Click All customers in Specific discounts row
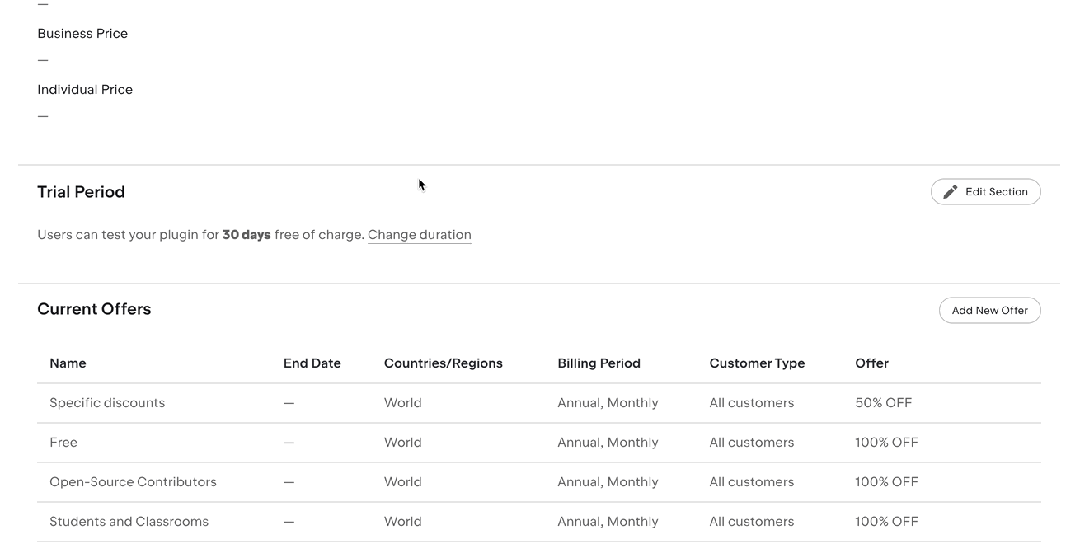The height and width of the screenshot is (544, 1080). pyautogui.click(x=751, y=403)
